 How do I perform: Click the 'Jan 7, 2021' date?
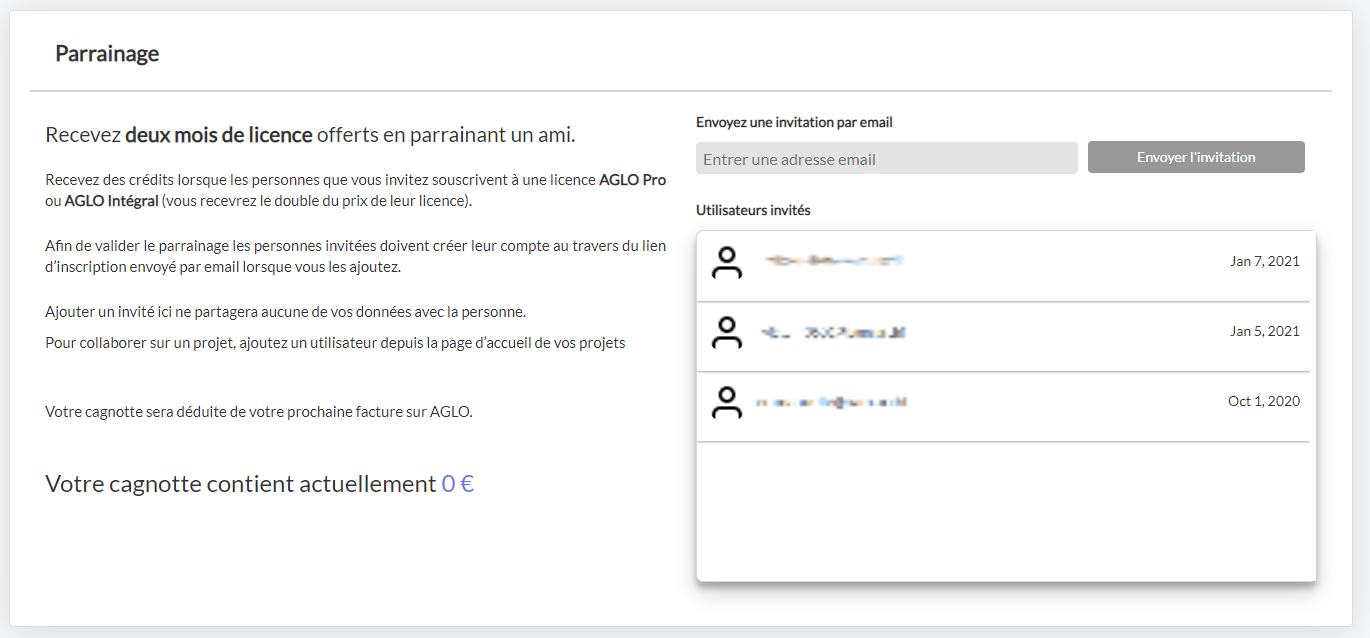(1265, 261)
